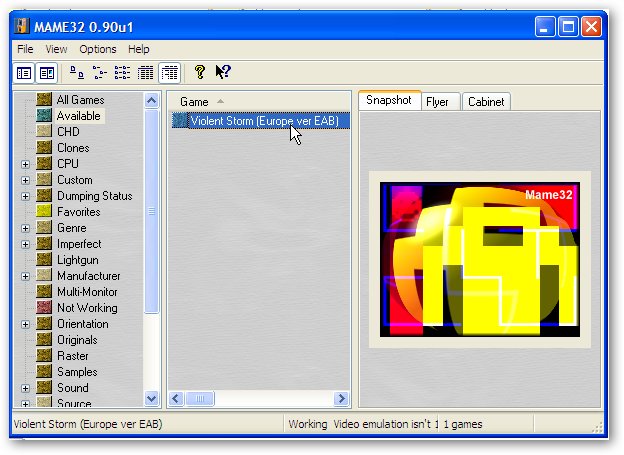
Task: Select the Custom tree label
Action: (75, 180)
